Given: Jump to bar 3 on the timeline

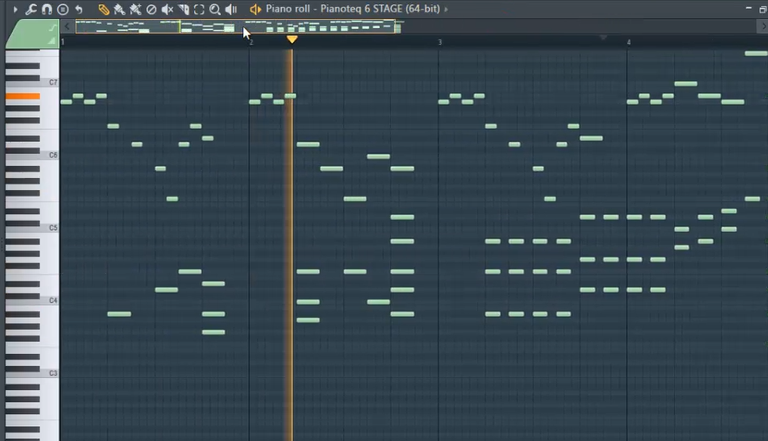Looking at the screenshot, I should [440, 43].
